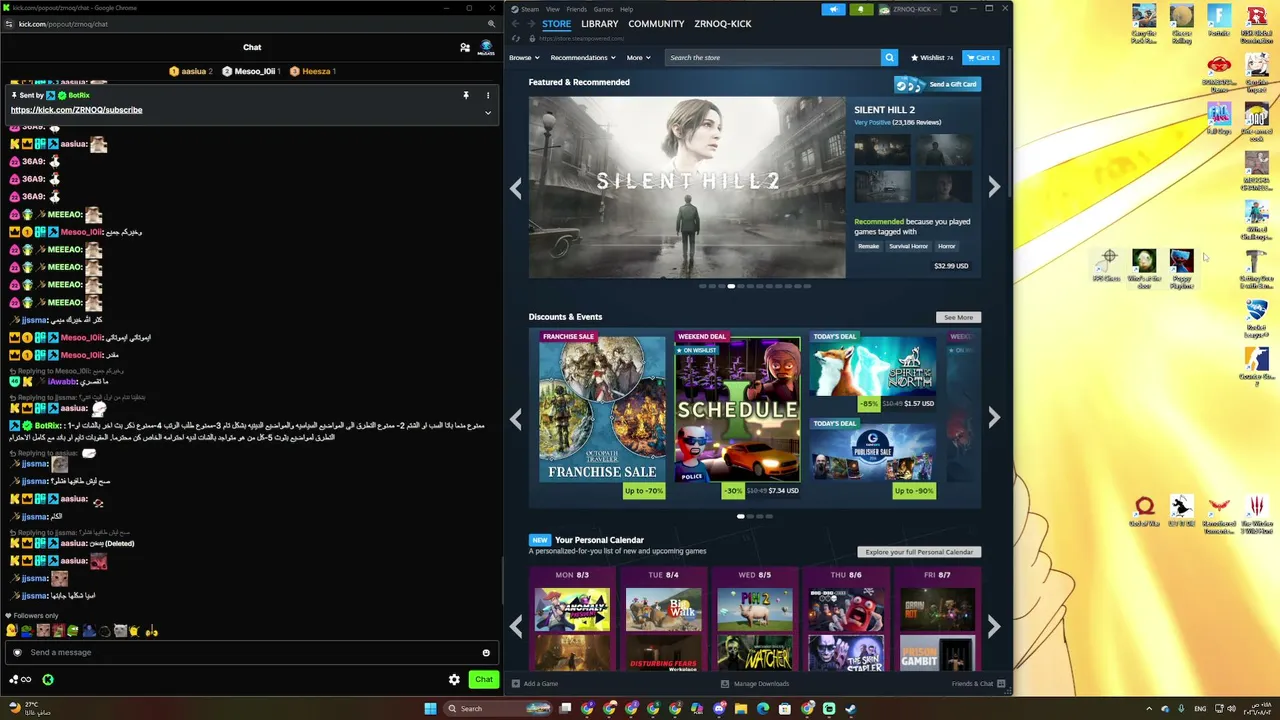Click the Steam store search magnifier button
Screen dimensions: 1280x720
(889, 57)
